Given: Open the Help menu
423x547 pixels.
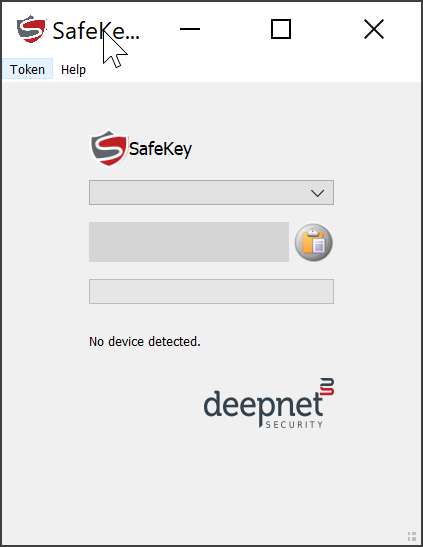Looking at the screenshot, I should point(73,69).
